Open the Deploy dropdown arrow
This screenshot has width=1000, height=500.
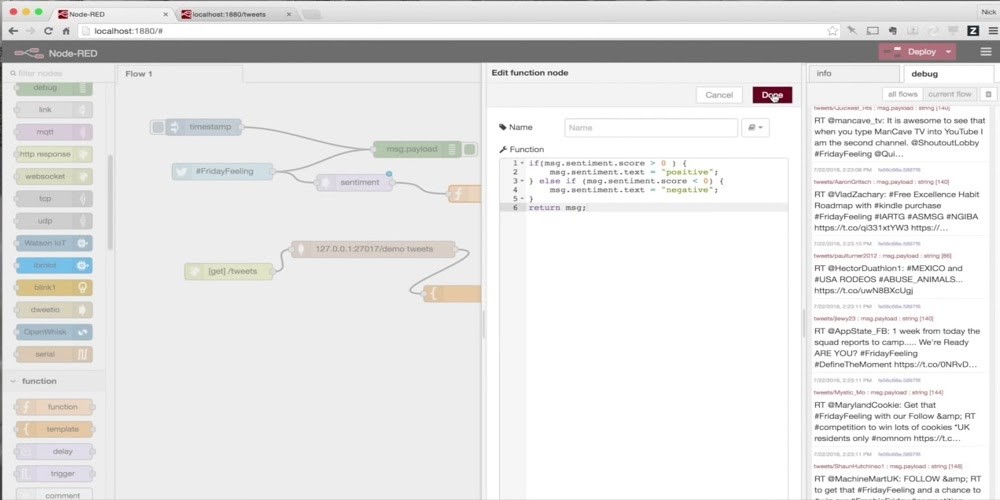(948, 51)
